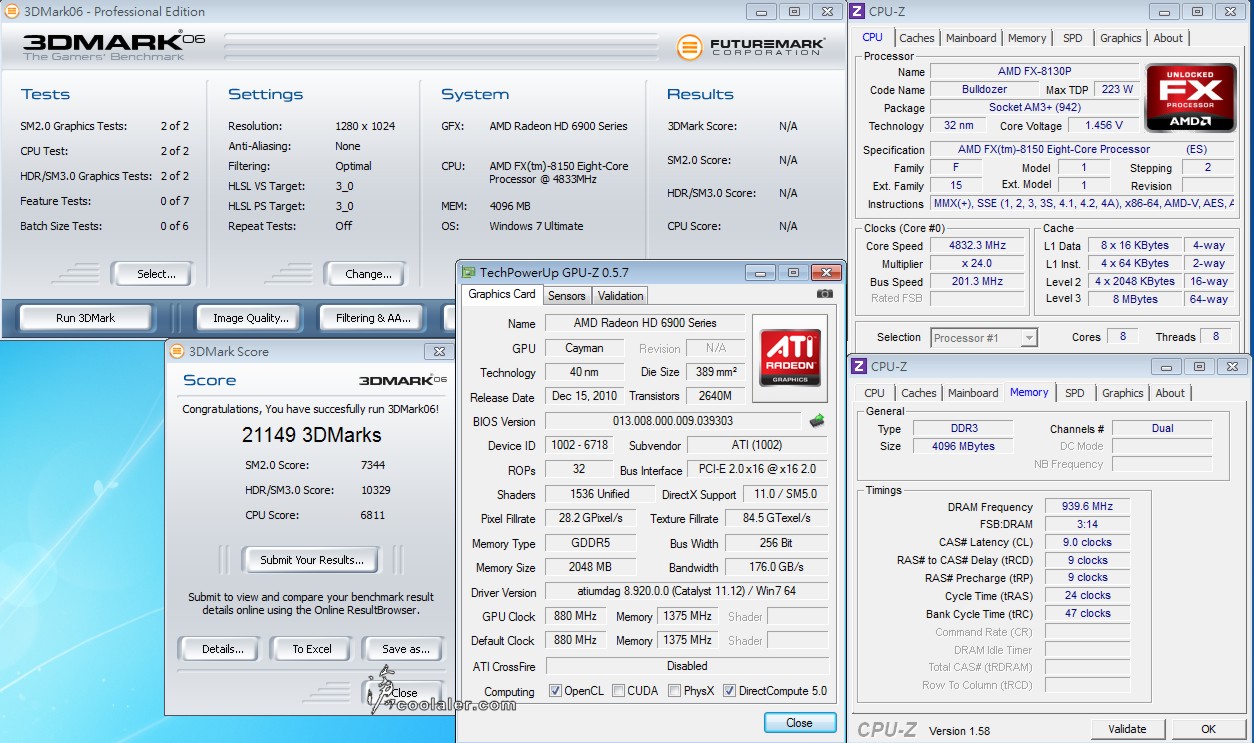Open Memory tab in the CPU-Z processor window
This screenshot has width=1254, height=743.
1027,38
